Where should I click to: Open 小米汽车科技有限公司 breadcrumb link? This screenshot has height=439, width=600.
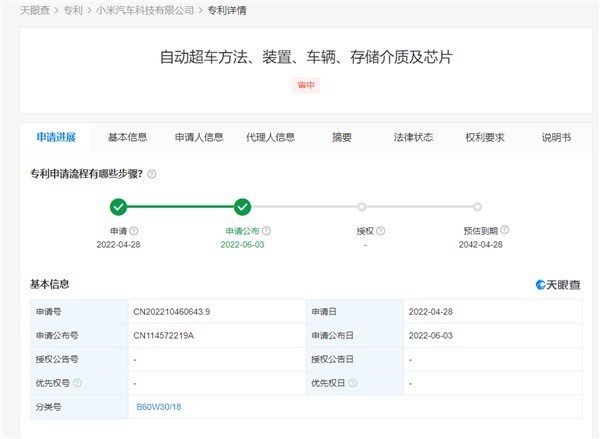145,10
